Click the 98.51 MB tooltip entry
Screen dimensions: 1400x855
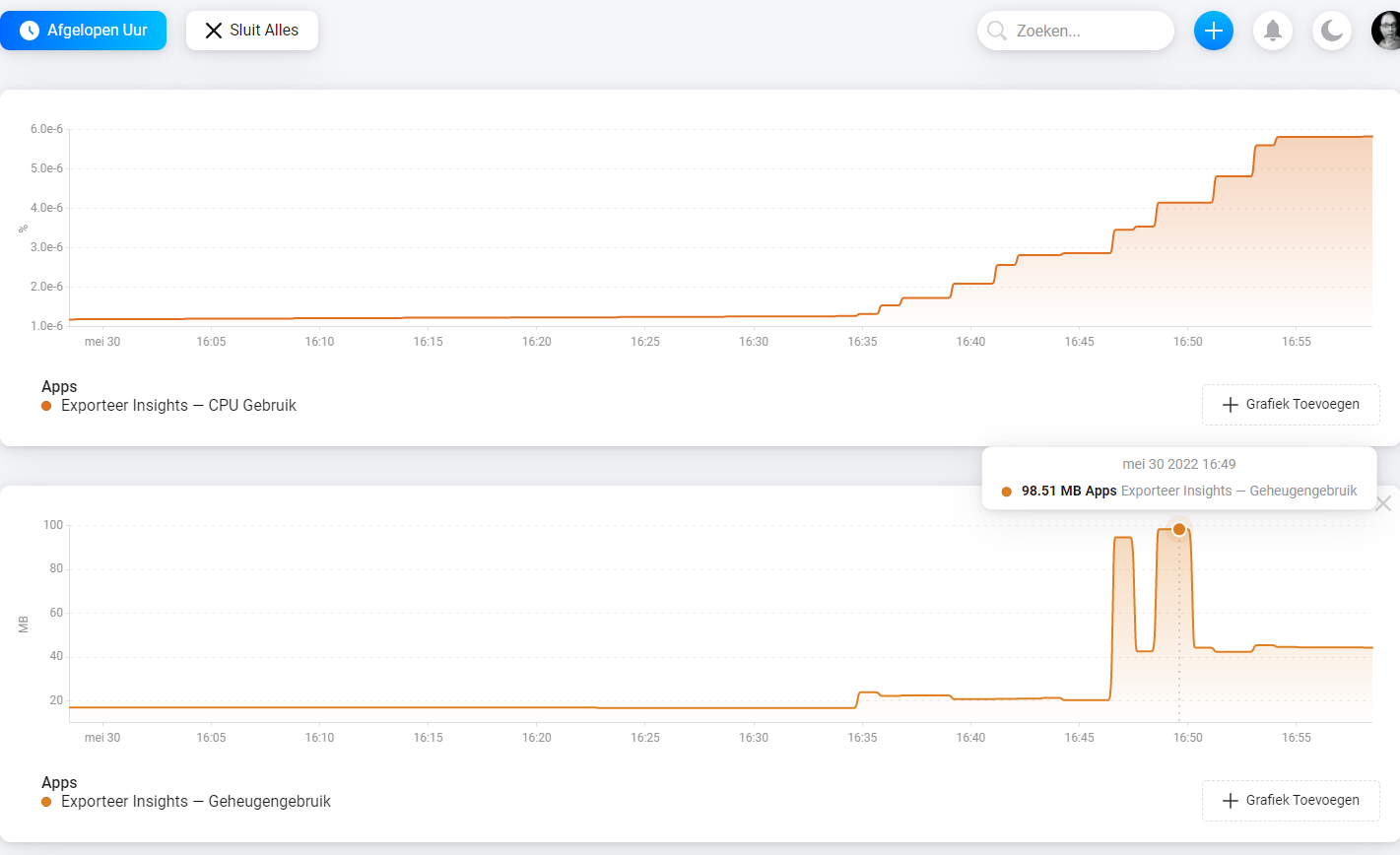pos(1179,491)
